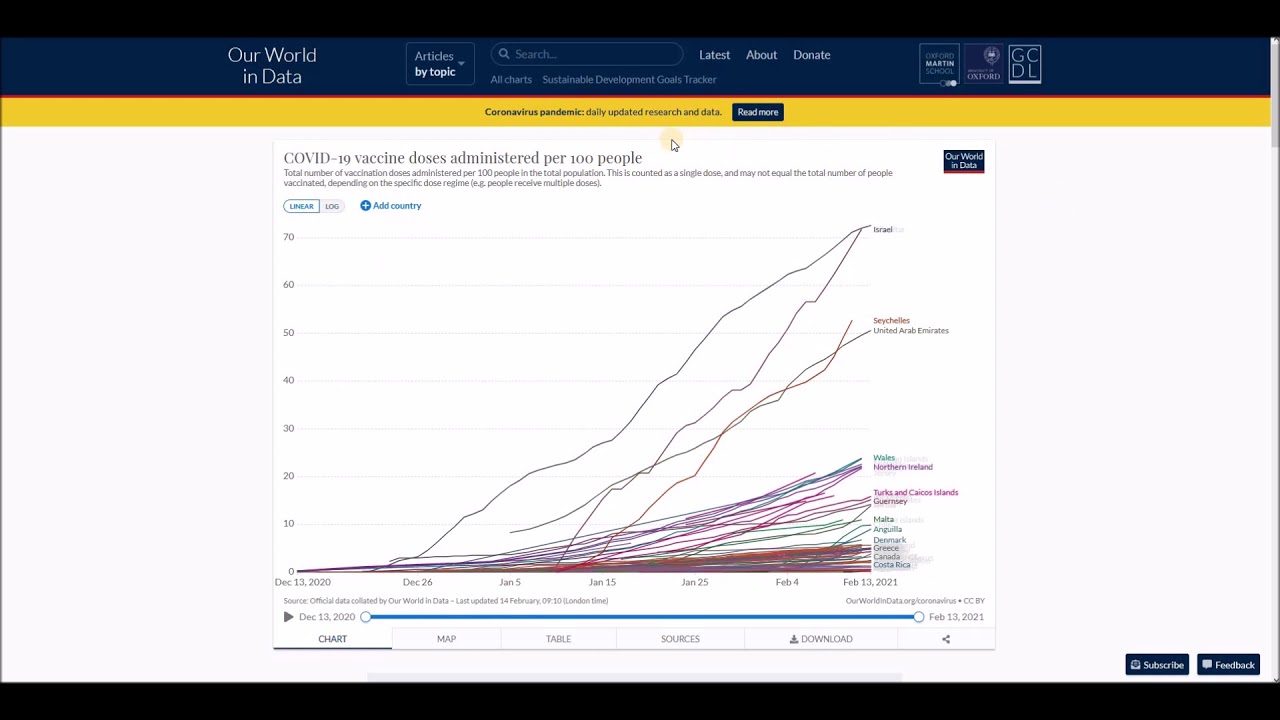Open the SOURCES tab
The width and height of the screenshot is (1280, 720).
(x=680, y=639)
